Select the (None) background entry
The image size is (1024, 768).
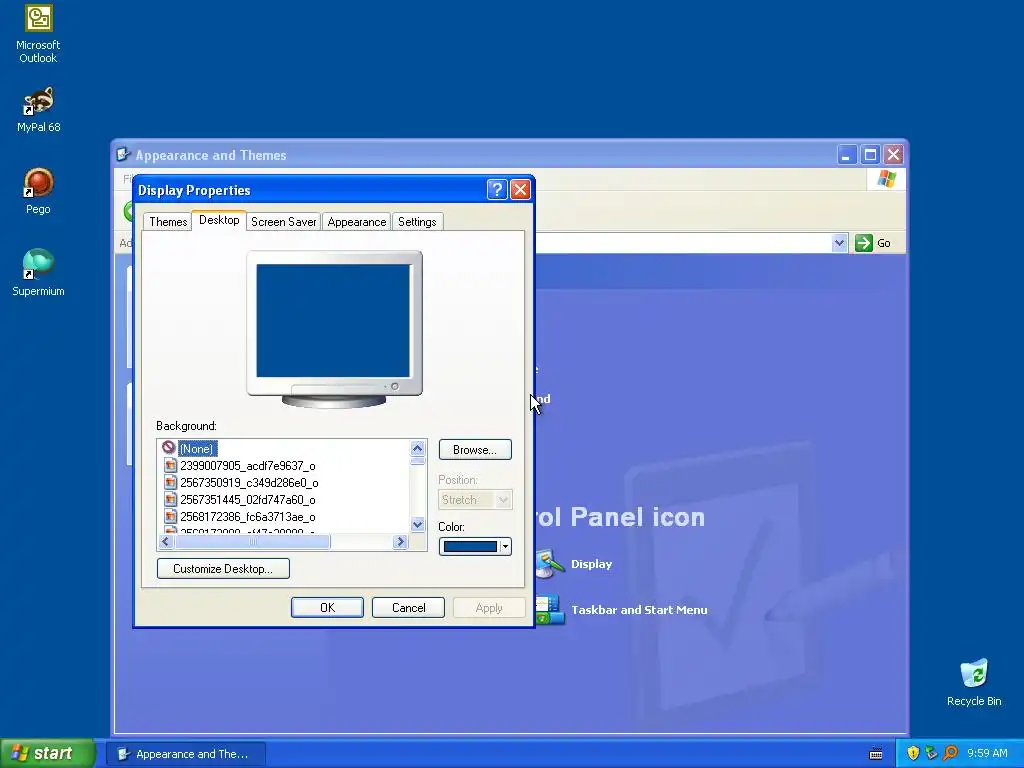tap(197, 449)
